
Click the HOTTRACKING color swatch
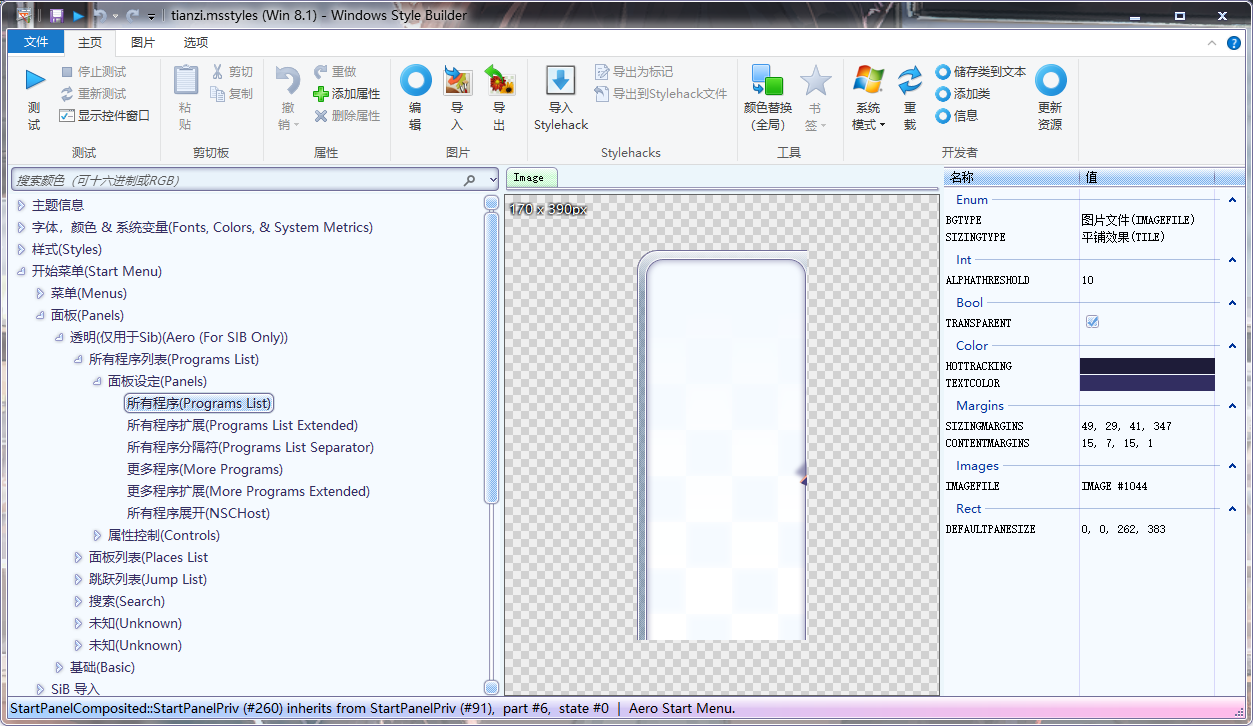click(x=1146, y=366)
